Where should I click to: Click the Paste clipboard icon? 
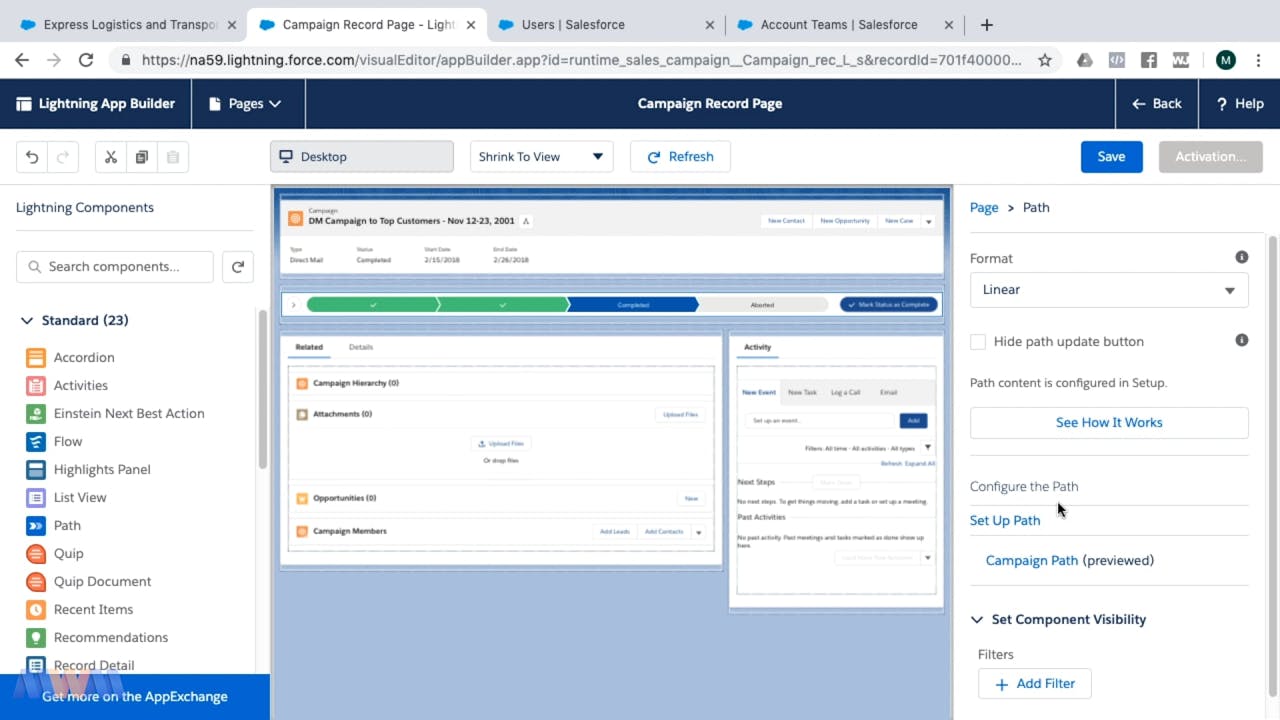(173, 157)
